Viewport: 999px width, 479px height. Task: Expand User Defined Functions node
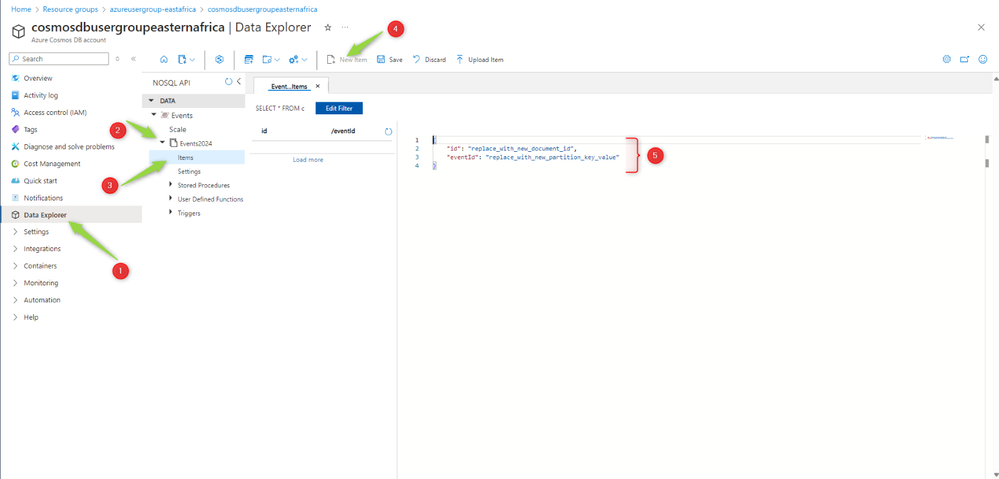click(x=170, y=199)
